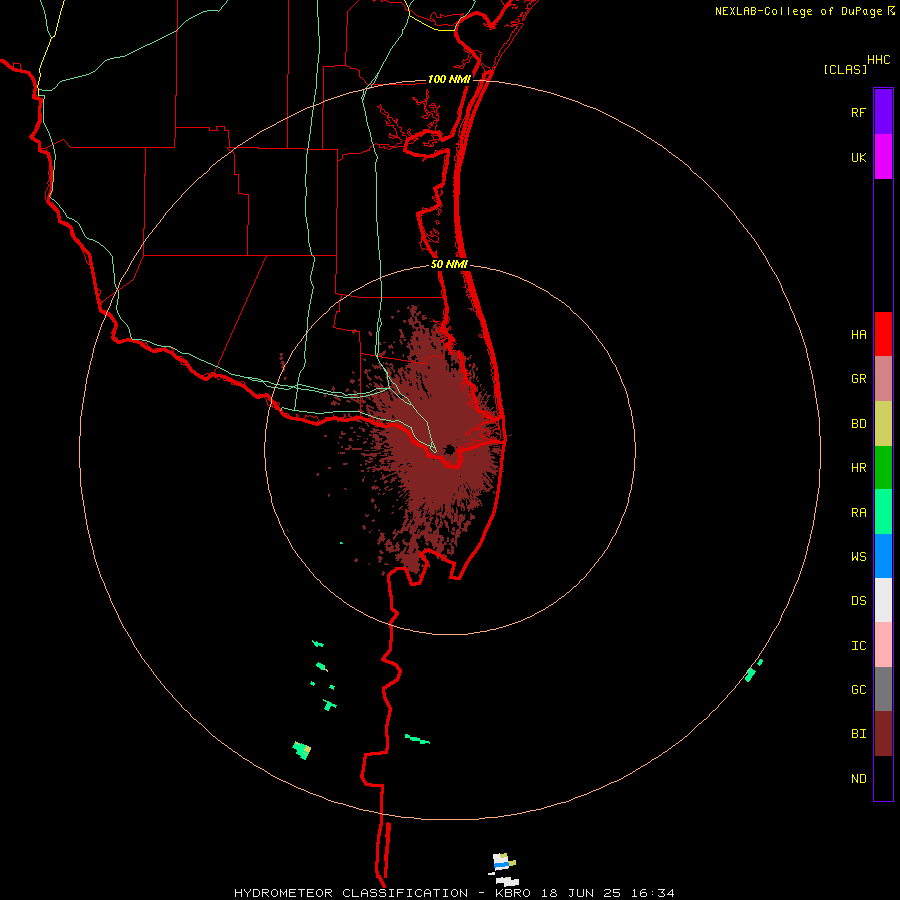Click the HYDROMETEOR CLASSIFICATION title text
The image size is (900, 900).
tap(351, 893)
